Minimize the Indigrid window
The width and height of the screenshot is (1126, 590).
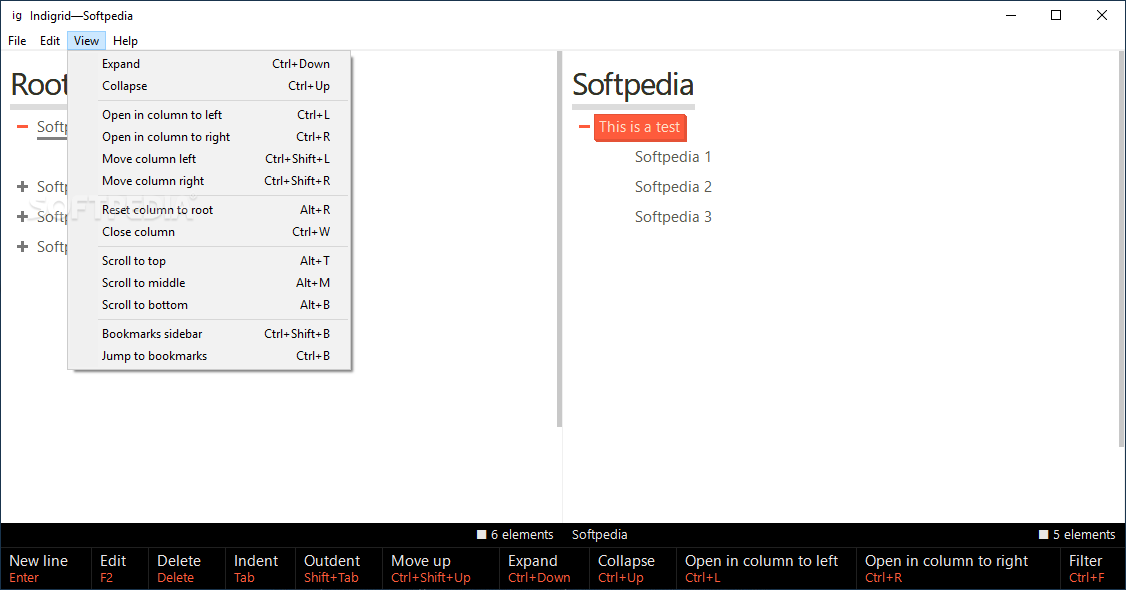coord(1011,15)
